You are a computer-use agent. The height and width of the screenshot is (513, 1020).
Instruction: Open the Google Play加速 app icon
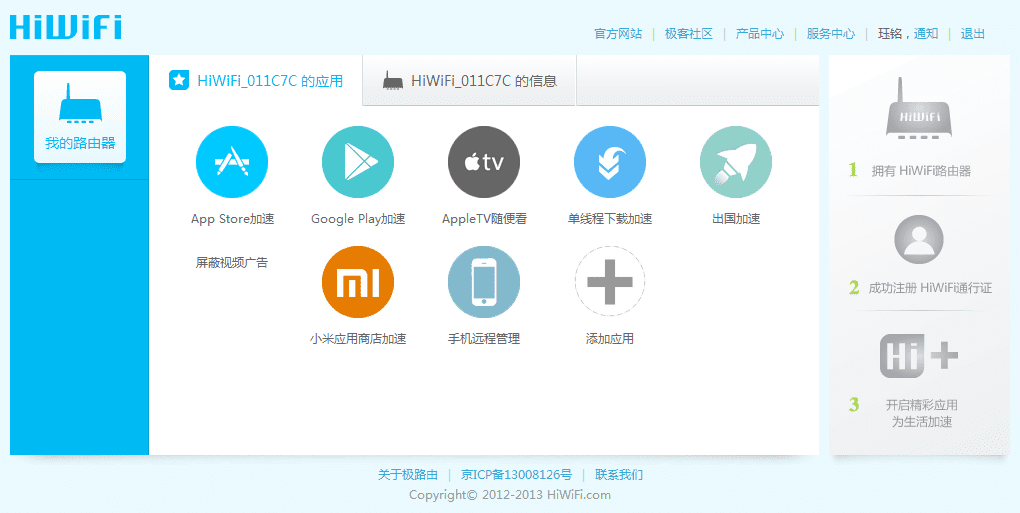click(x=358, y=162)
